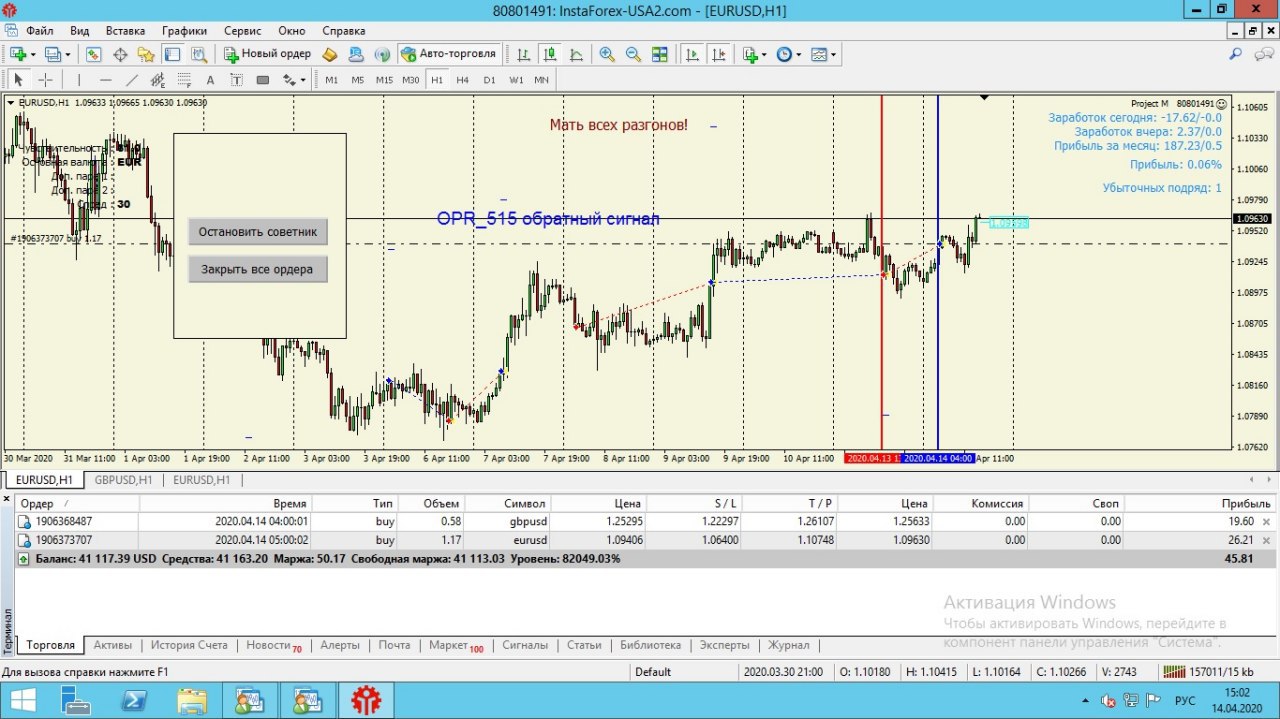Toggle chart auto scroll icon
Viewport: 1280px width, 719px height.
pyautogui.click(x=691, y=54)
